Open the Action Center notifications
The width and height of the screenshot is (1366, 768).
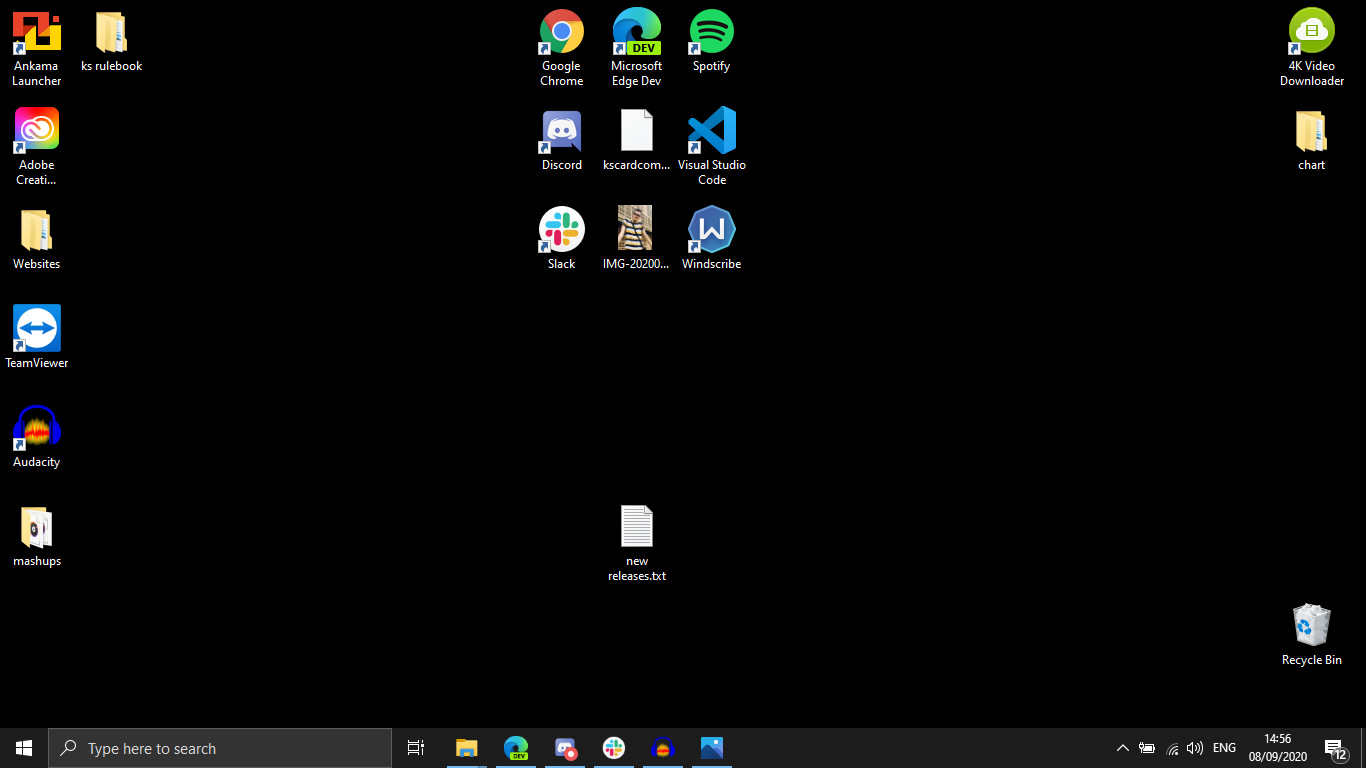coord(1336,748)
